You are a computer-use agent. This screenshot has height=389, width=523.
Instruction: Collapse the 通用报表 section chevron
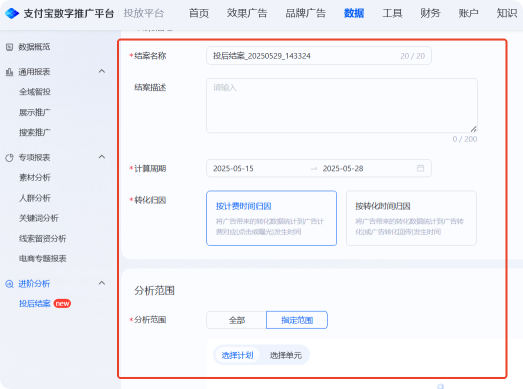(102, 71)
